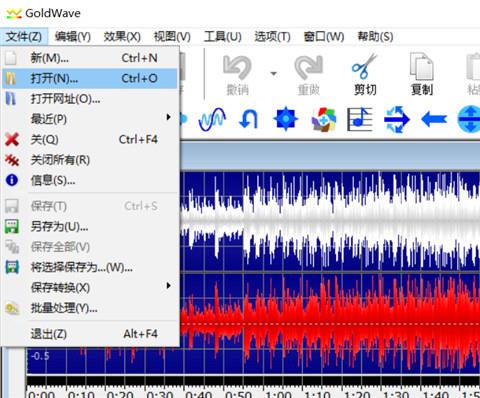Click the Cut (剪切) scissors icon
The image size is (480, 398).
pyautogui.click(x=364, y=66)
